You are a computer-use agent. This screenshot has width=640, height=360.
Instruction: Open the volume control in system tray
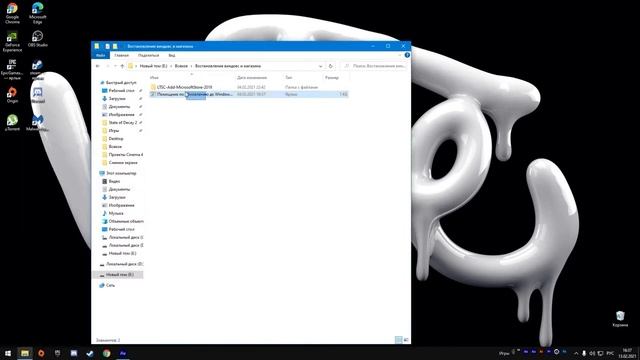(x=592, y=353)
